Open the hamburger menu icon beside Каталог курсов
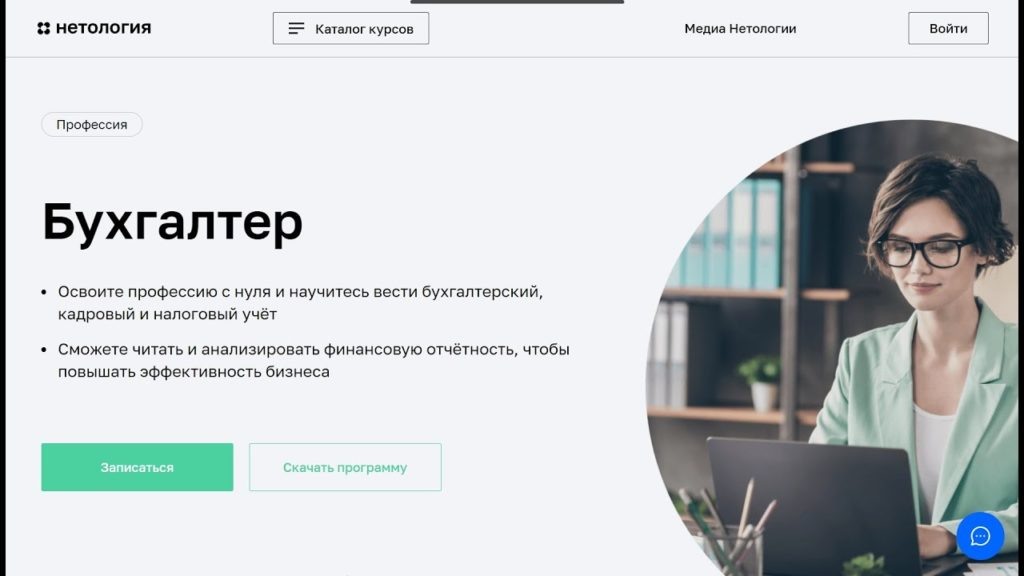The image size is (1024, 576). [x=296, y=28]
